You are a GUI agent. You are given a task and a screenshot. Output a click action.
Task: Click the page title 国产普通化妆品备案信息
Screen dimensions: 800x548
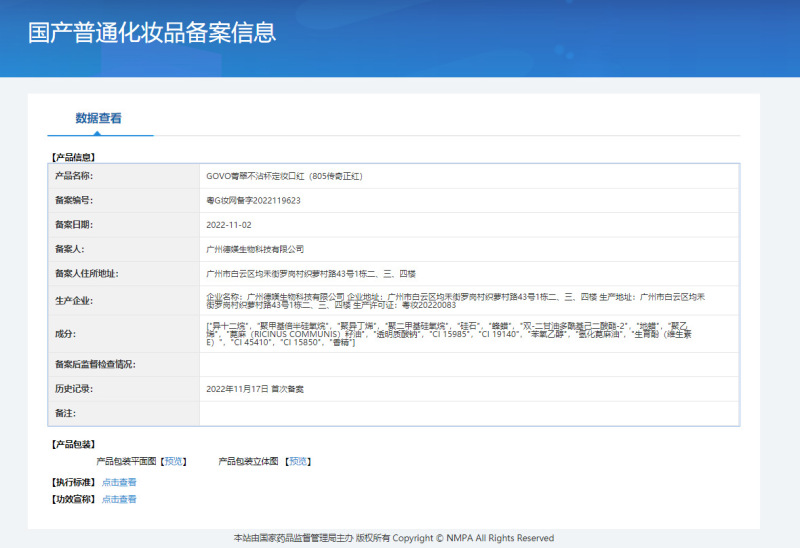click(x=152, y=32)
